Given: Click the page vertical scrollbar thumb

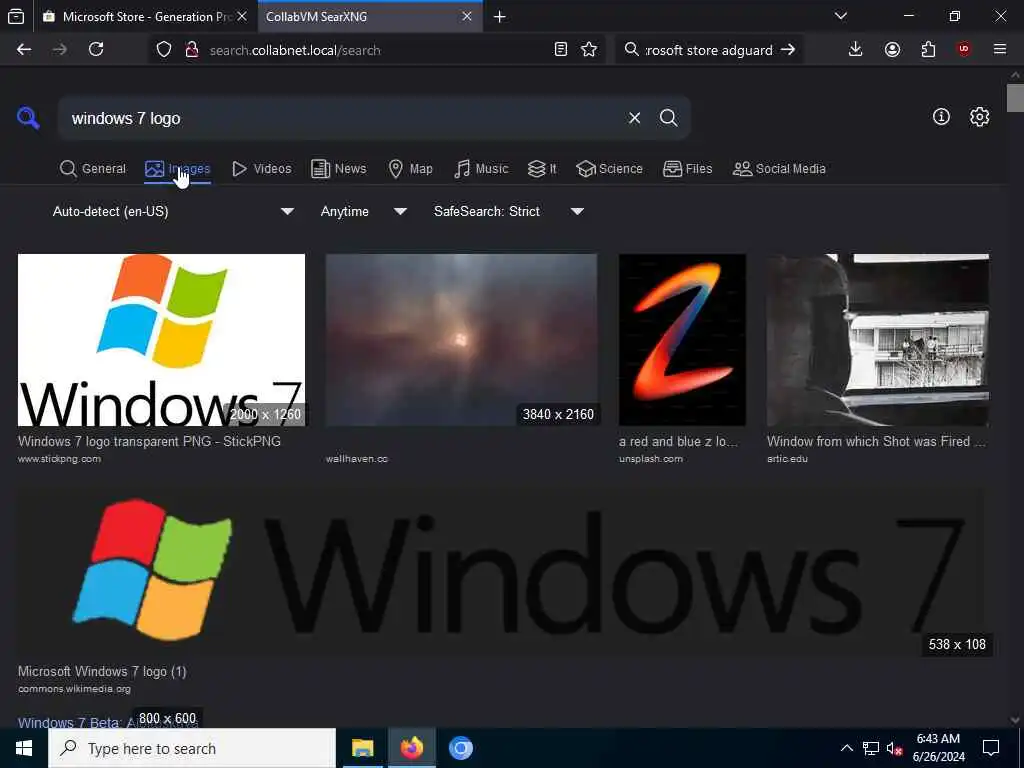Looking at the screenshot, I should [x=1015, y=98].
